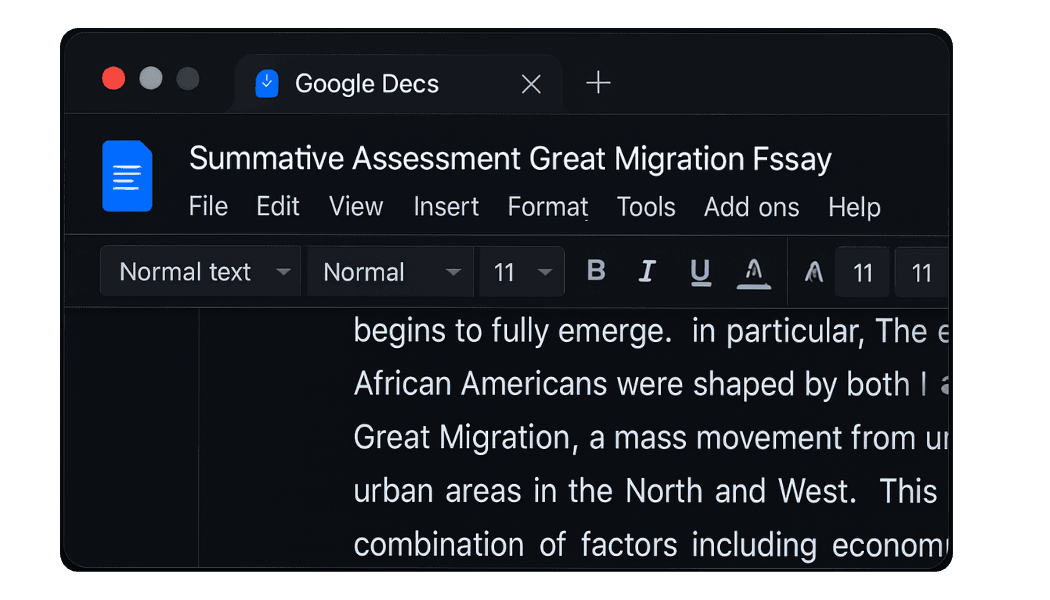Open the underlined A text color picker

point(753,273)
